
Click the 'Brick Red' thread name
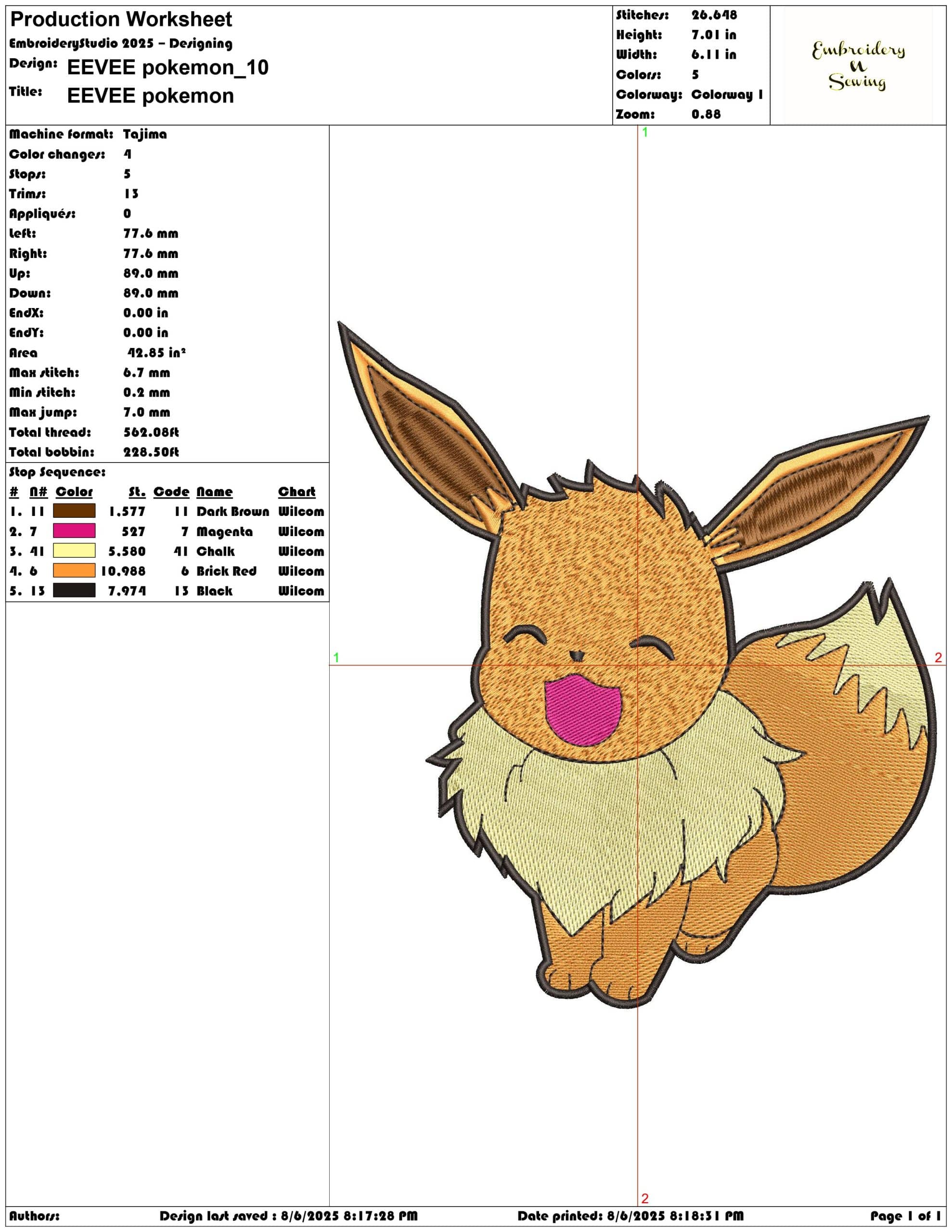pos(226,571)
